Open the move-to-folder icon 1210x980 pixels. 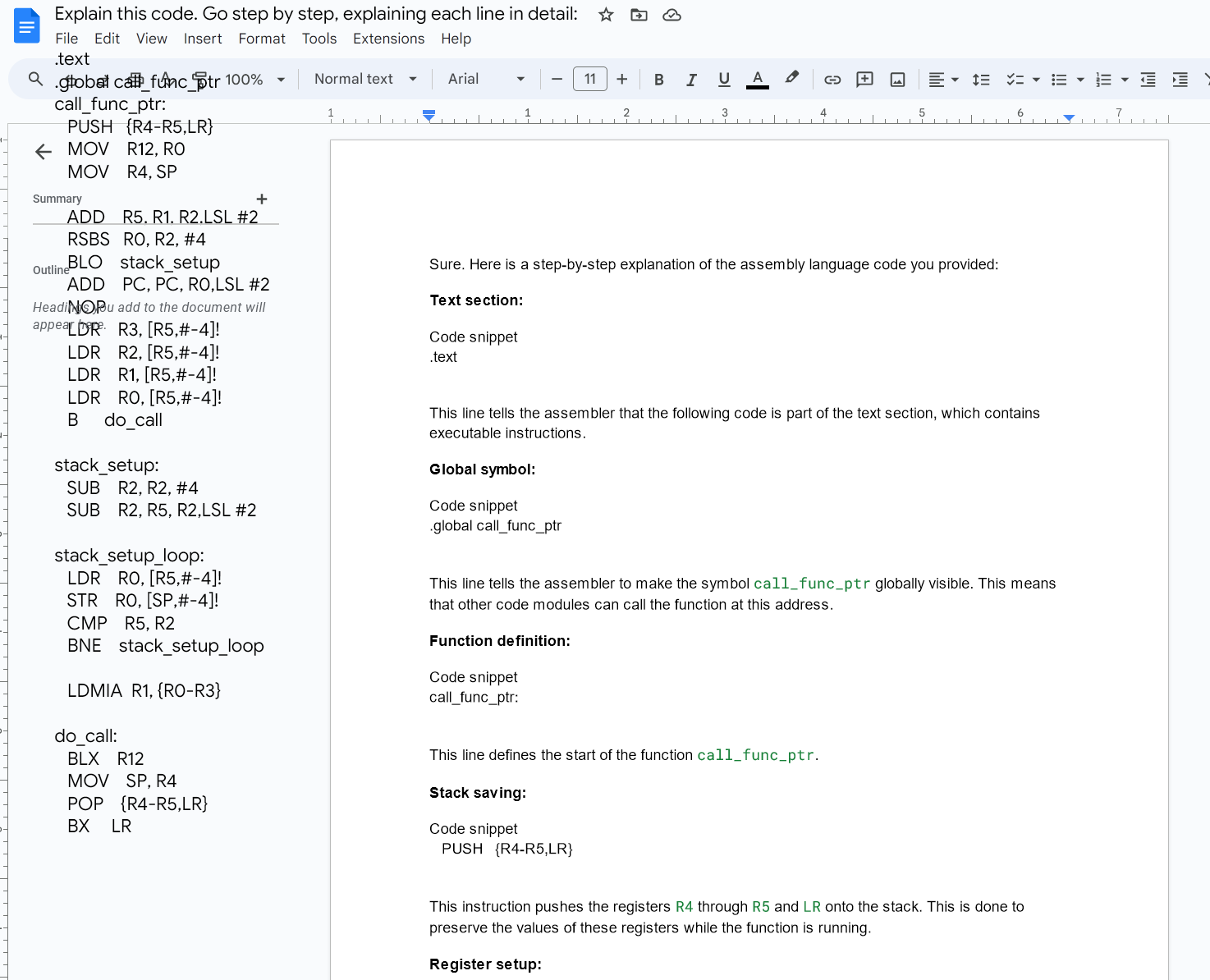pyautogui.click(x=639, y=15)
